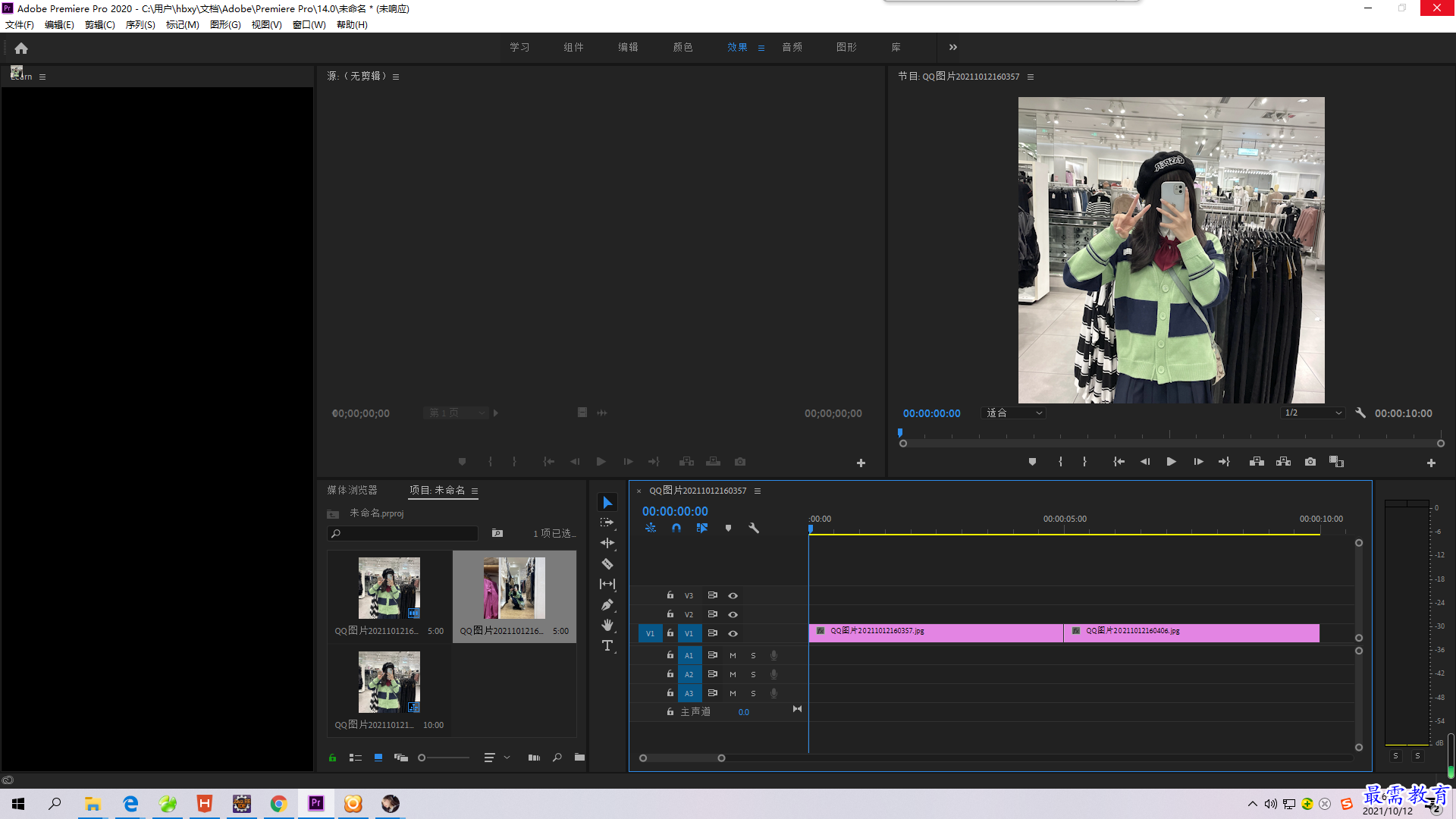The width and height of the screenshot is (1456, 819).
Task: Open 剪辑(C) menu
Action: tap(100, 25)
